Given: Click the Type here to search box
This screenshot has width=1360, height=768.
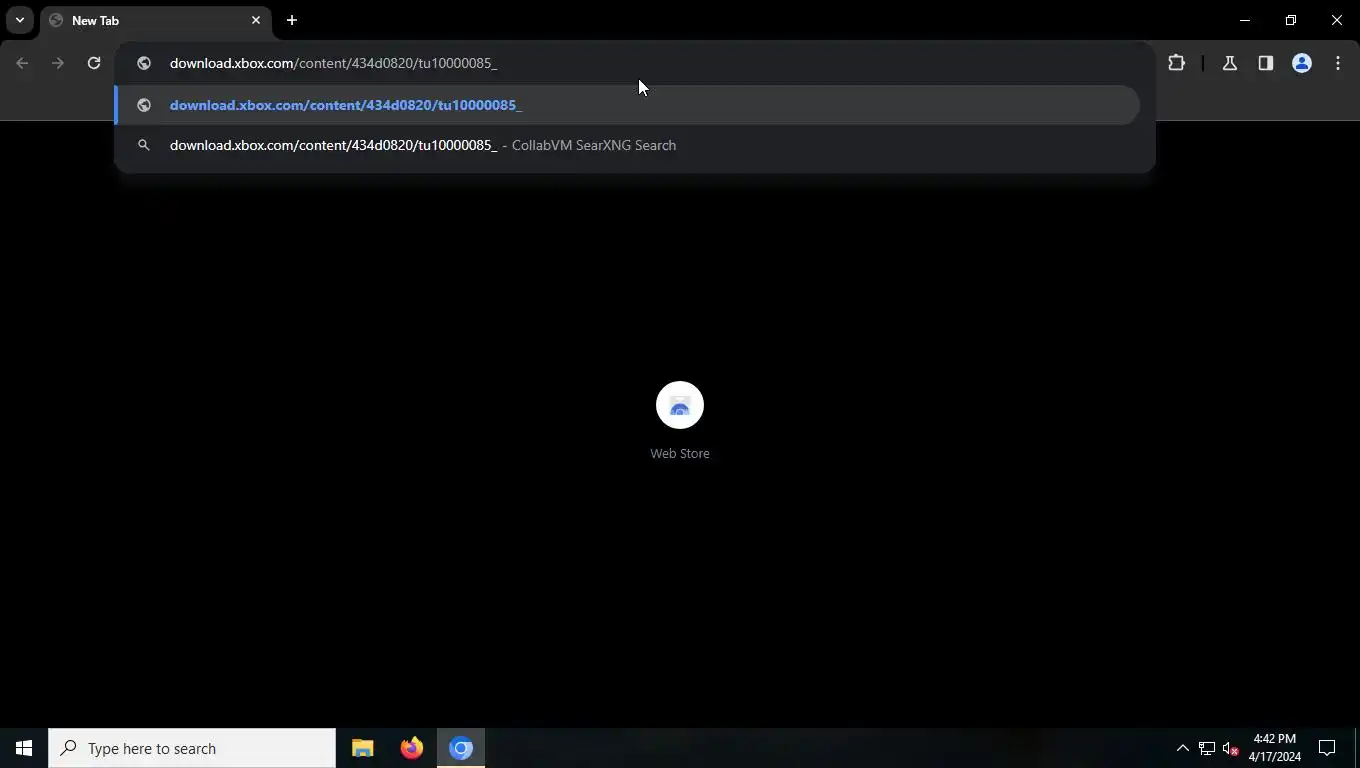Looking at the screenshot, I should click(192, 748).
